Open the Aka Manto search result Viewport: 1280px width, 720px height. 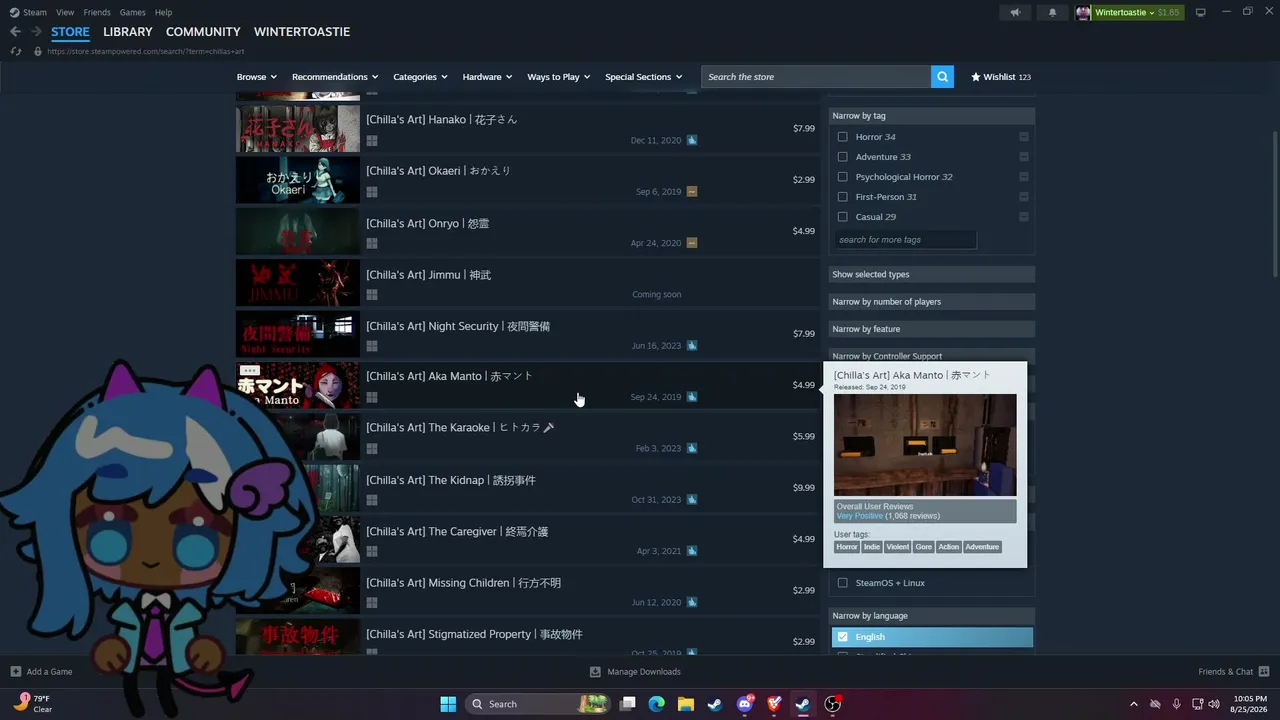[528, 386]
